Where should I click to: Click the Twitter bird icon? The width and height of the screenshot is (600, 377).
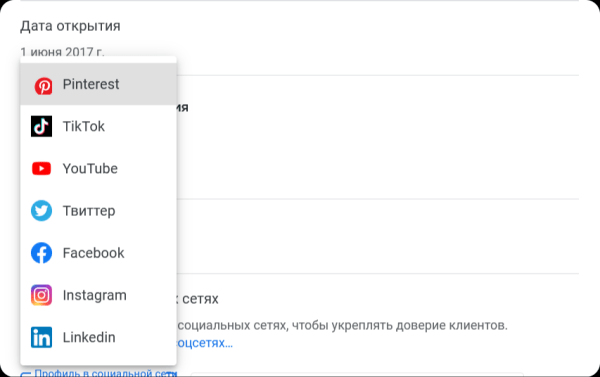pyautogui.click(x=41, y=211)
